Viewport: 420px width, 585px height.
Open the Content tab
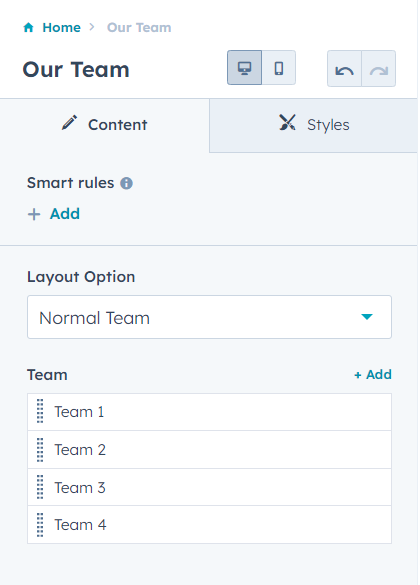pyautogui.click(x=104, y=125)
